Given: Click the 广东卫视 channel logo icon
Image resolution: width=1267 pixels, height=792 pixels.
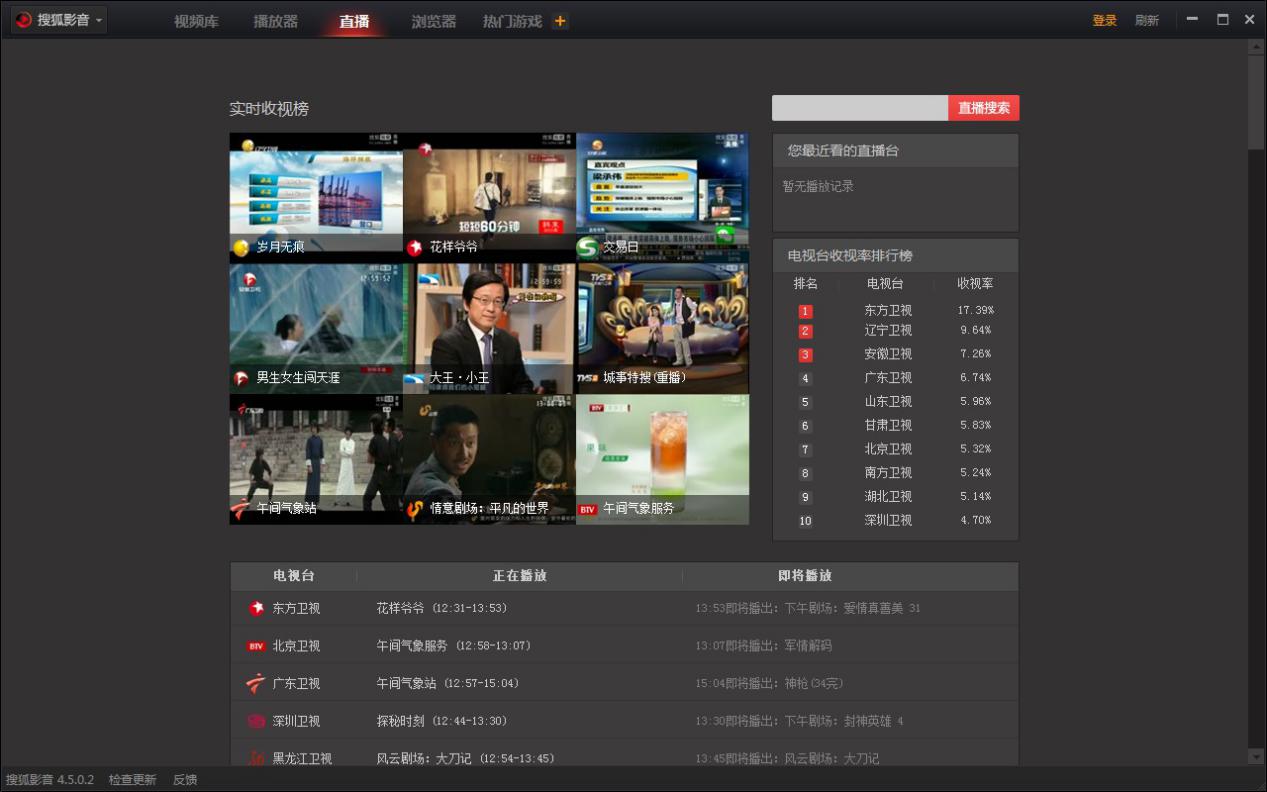Looking at the screenshot, I should point(256,684).
